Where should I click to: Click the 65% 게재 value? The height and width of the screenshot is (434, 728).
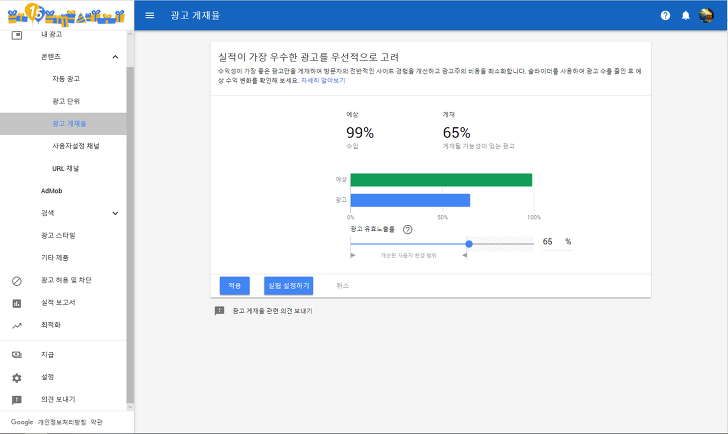(456, 133)
